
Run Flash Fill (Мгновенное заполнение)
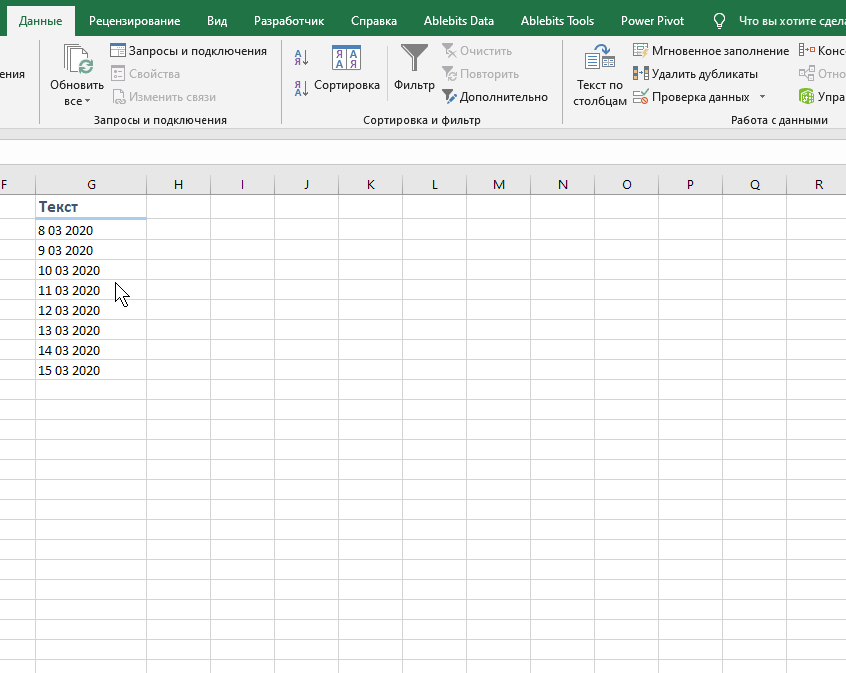[711, 51]
